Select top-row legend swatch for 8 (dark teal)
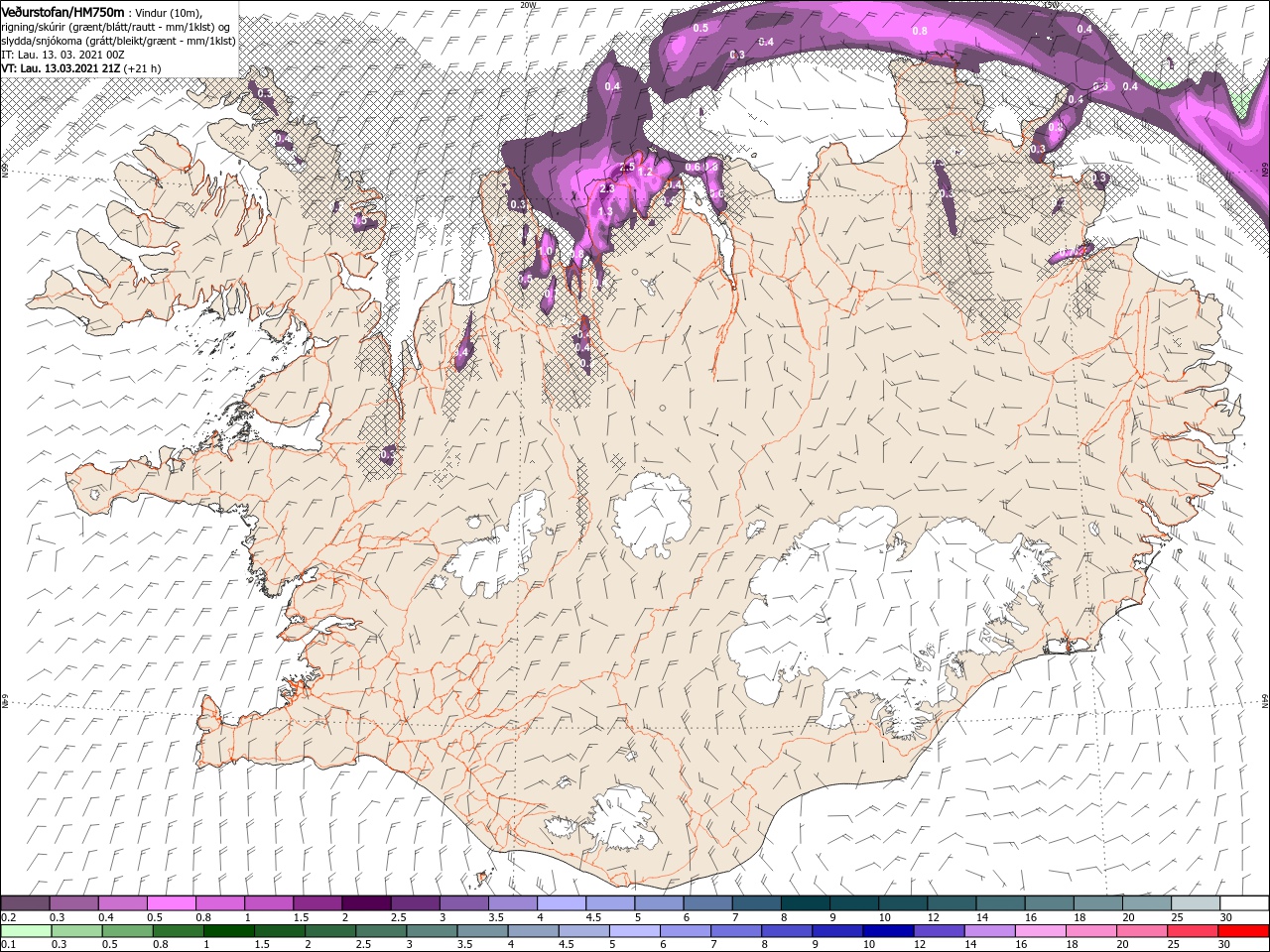 tap(806, 903)
